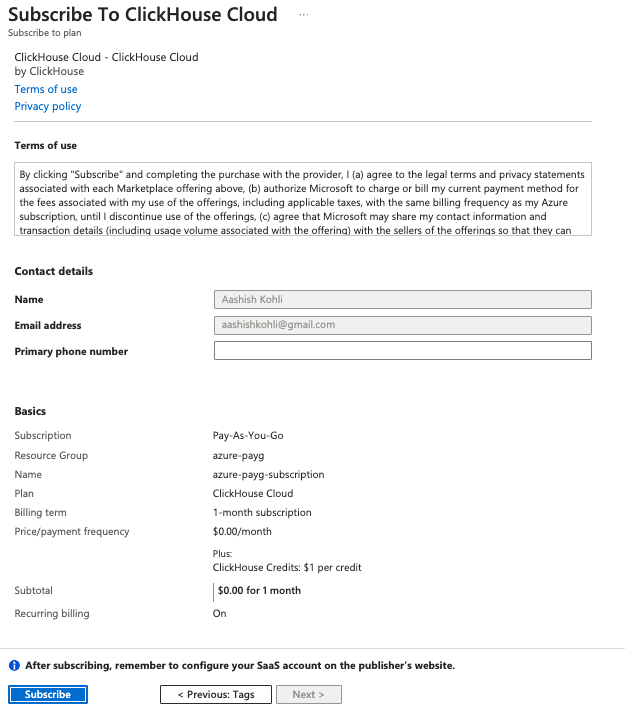Screen dimensions: 625x712
Task: Click the $0.00 for 1 month subtotal
Action: [x=259, y=590]
